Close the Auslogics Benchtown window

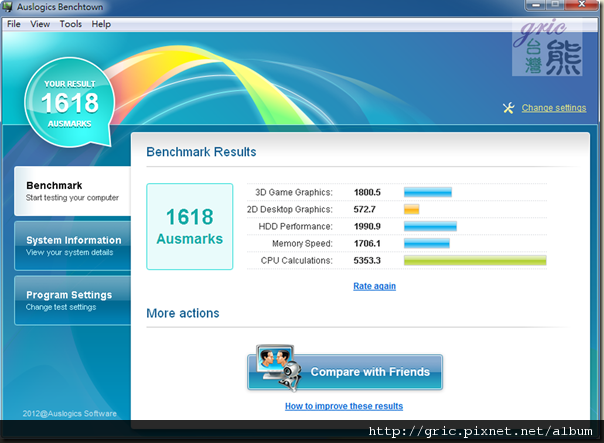582,5
